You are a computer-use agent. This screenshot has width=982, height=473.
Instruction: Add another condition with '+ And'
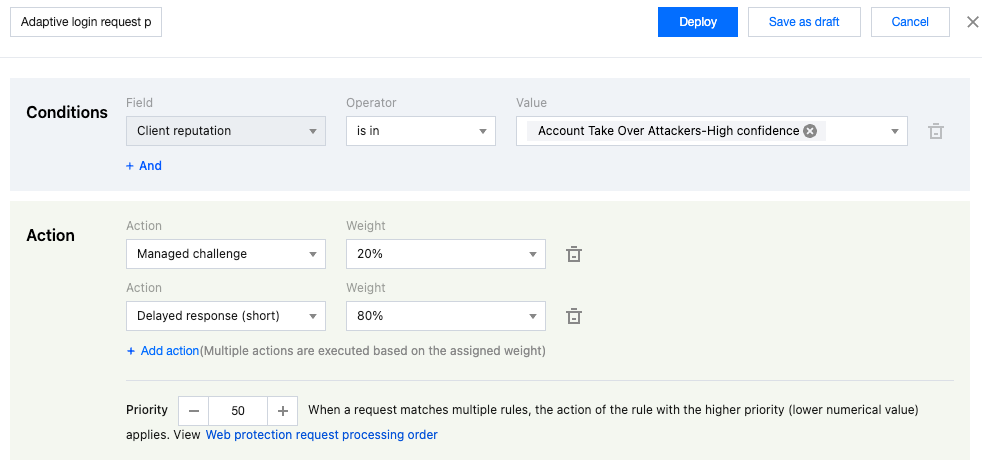click(144, 166)
